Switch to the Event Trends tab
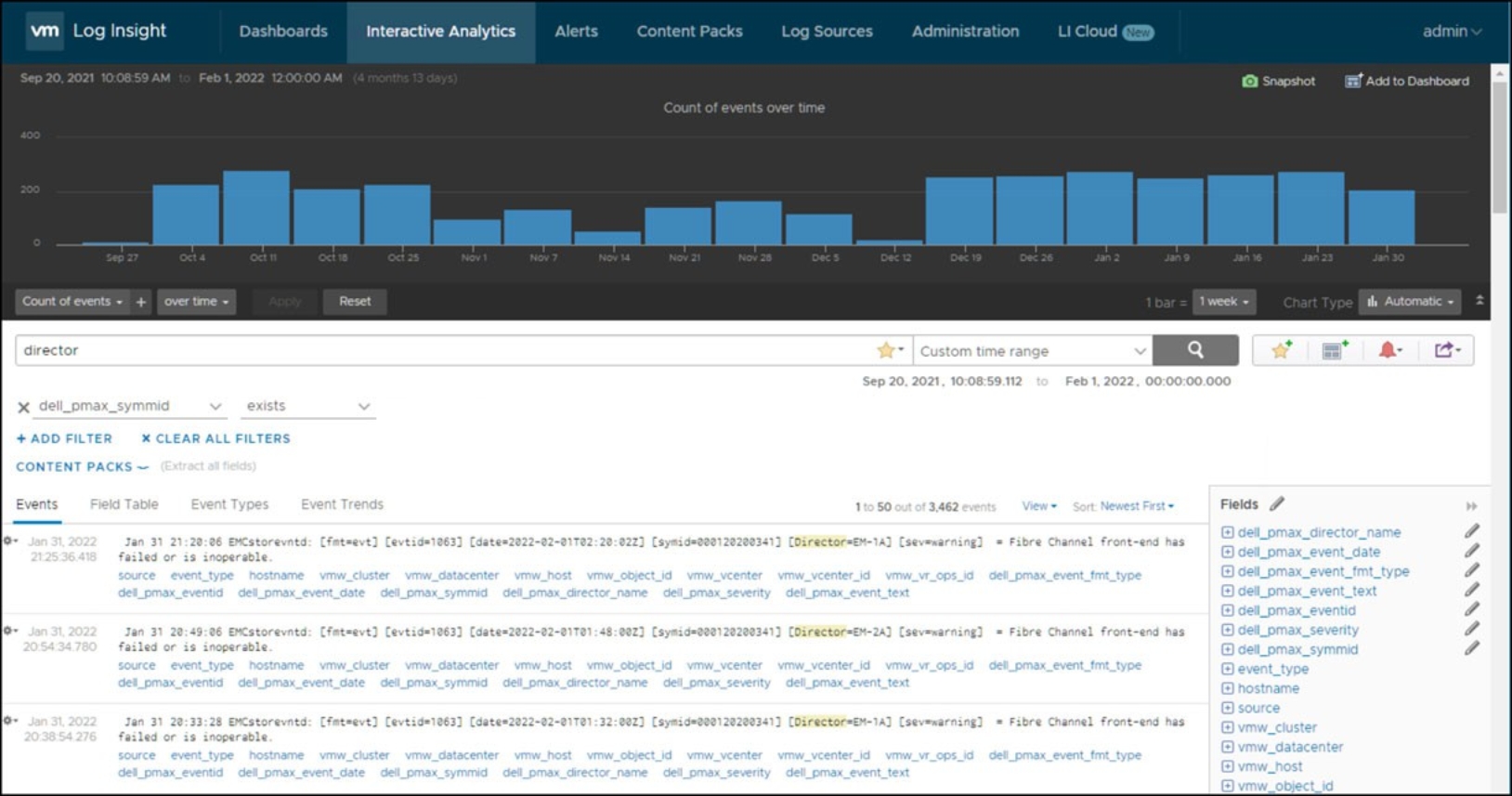Image resolution: width=1512 pixels, height=796 pixels. coord(342,504)
